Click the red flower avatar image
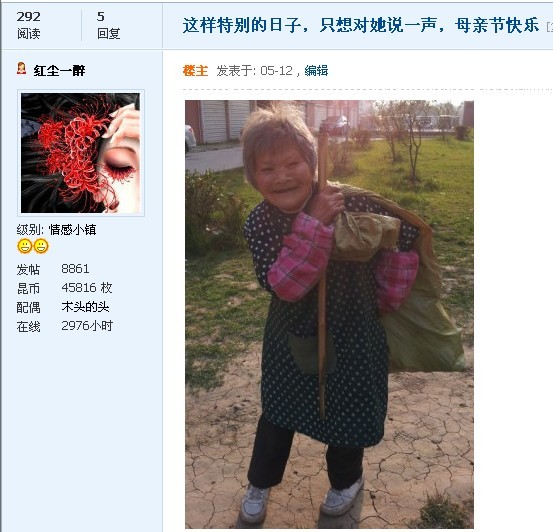 tap(80, 153)
